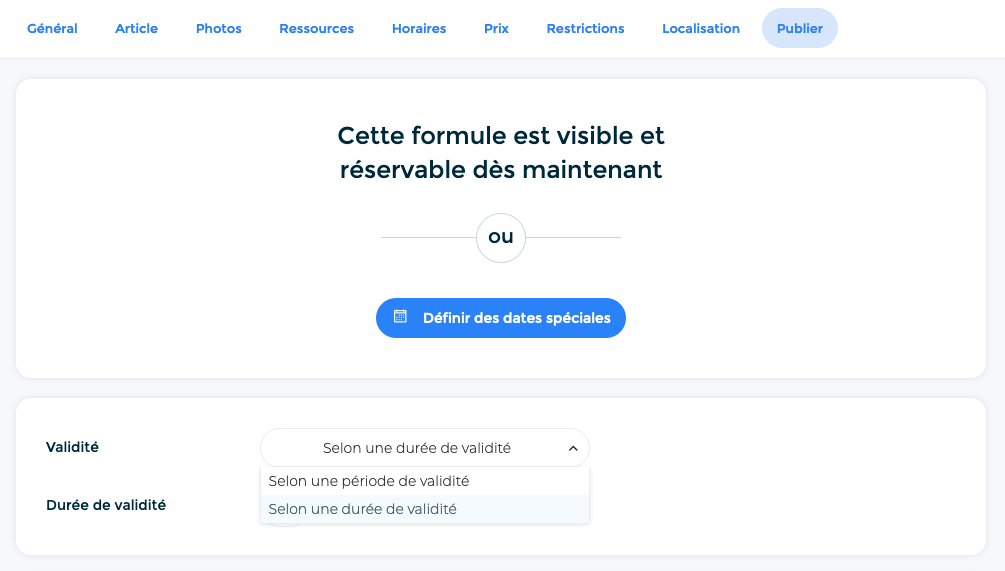1005x571 pixels.
Task: Go to the Localisation tab
Action: [x=701, y=28]
